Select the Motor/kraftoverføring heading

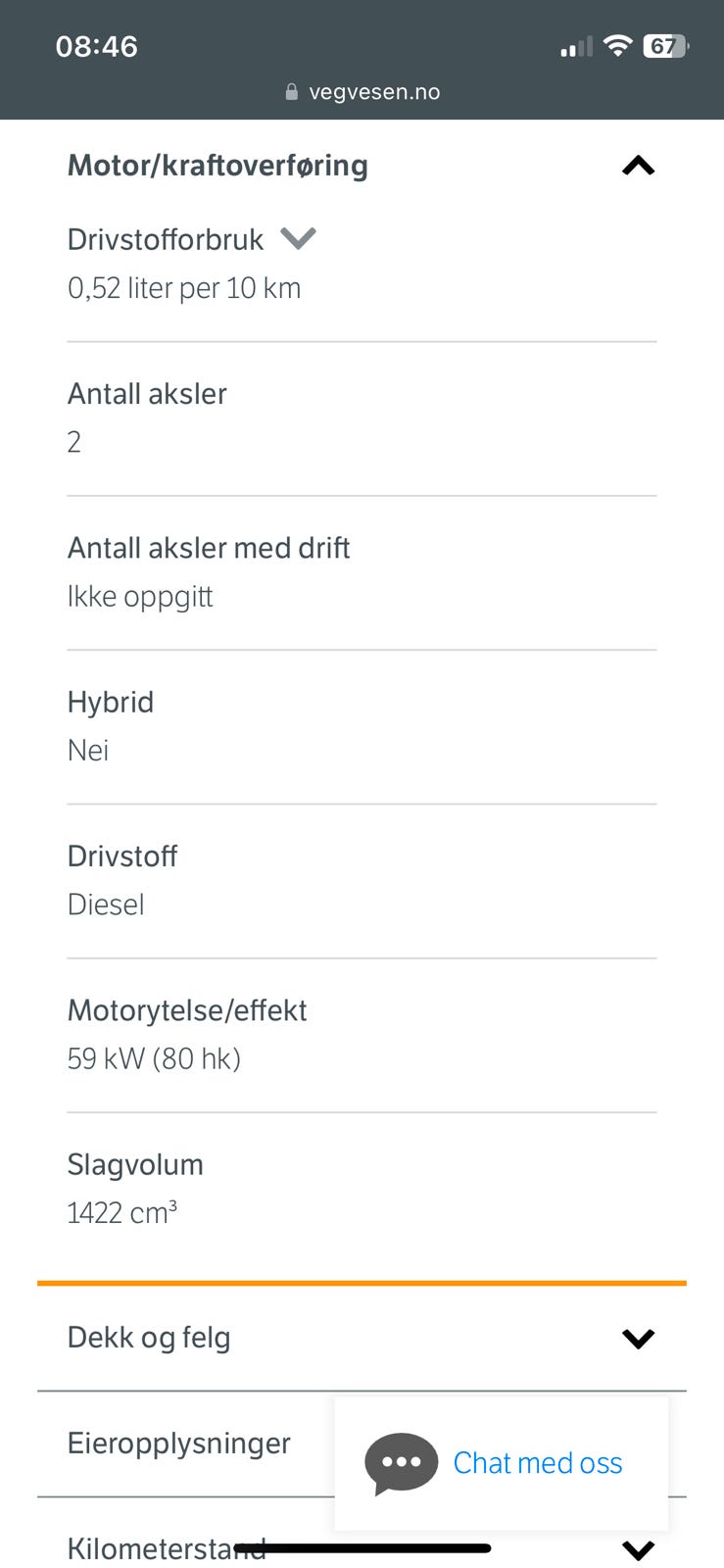[217, 166]
